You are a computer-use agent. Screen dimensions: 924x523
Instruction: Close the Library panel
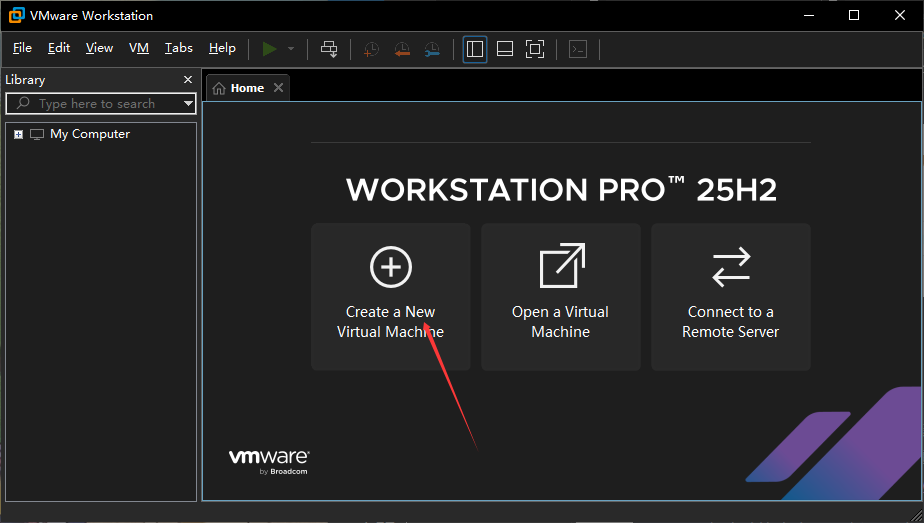point(188,80)
